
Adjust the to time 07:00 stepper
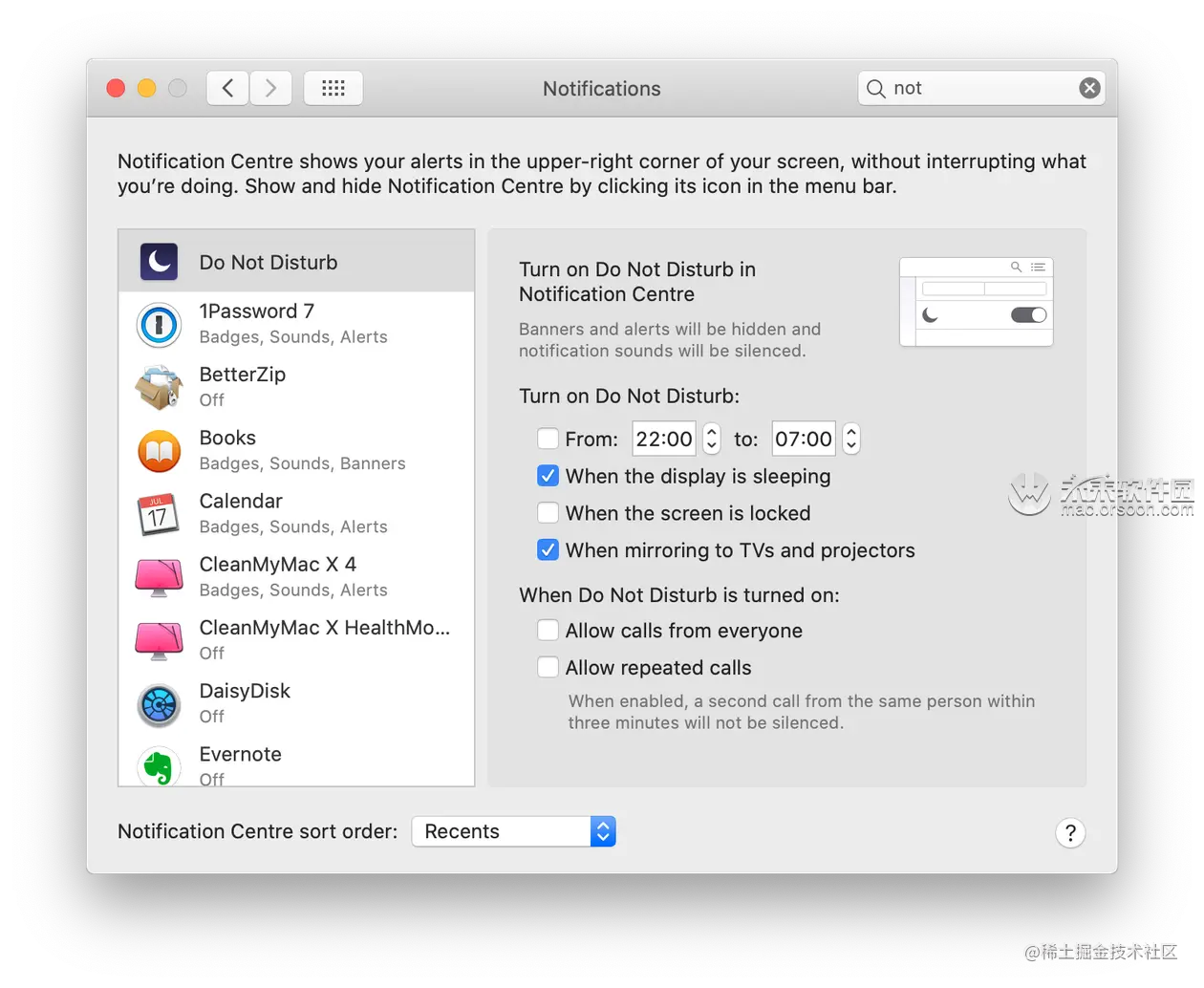point(851,439)
